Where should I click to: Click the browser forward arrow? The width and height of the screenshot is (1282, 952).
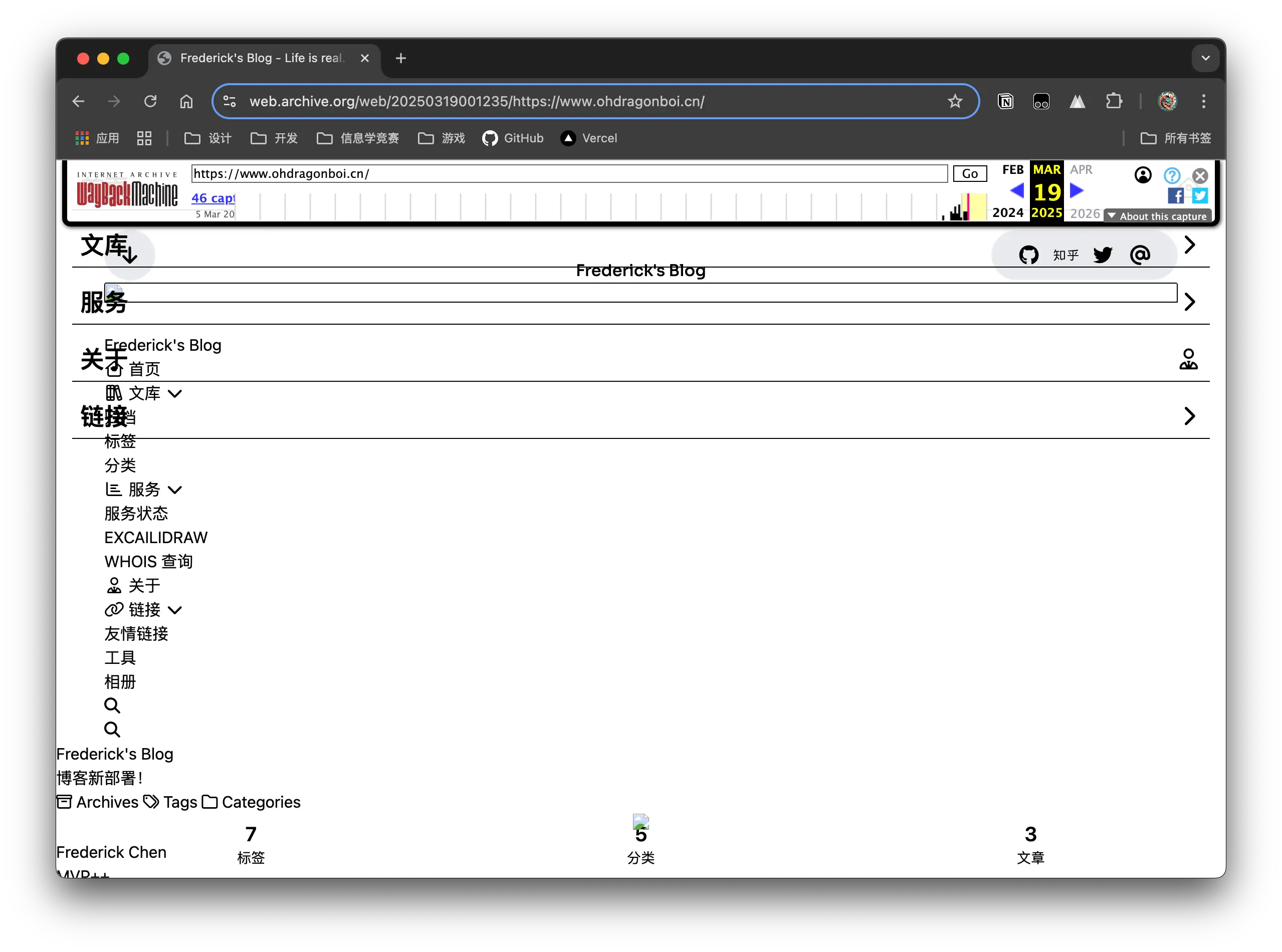point(114,101)
